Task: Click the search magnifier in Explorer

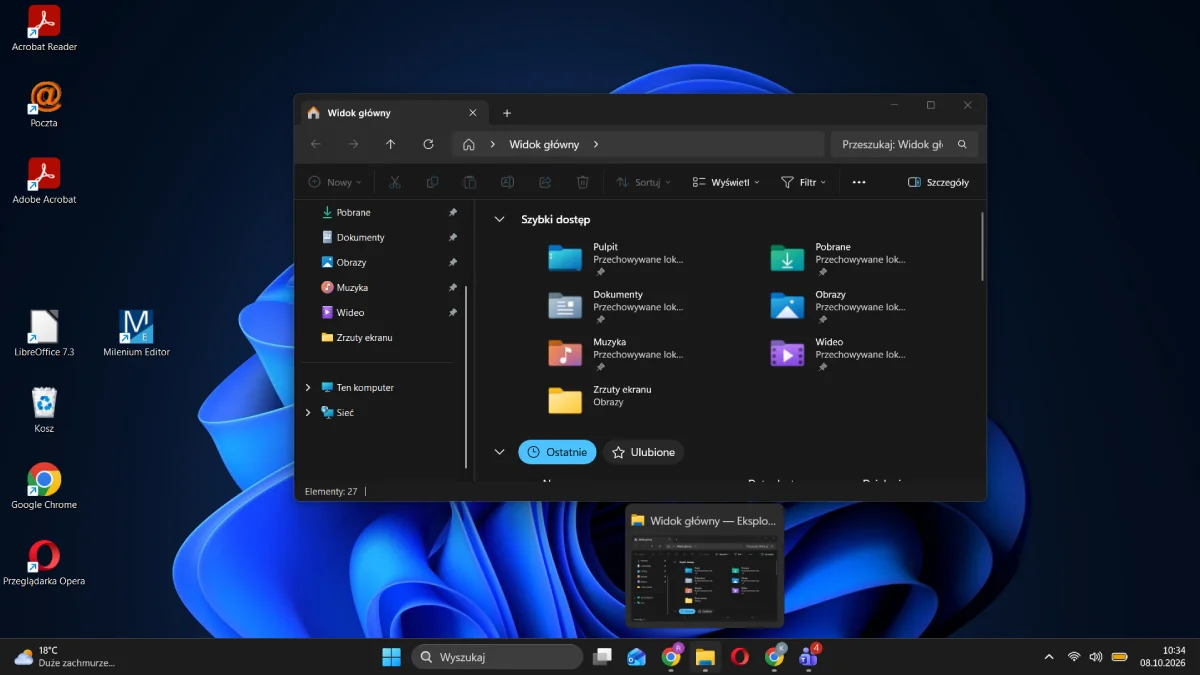Action: (962, 144)
